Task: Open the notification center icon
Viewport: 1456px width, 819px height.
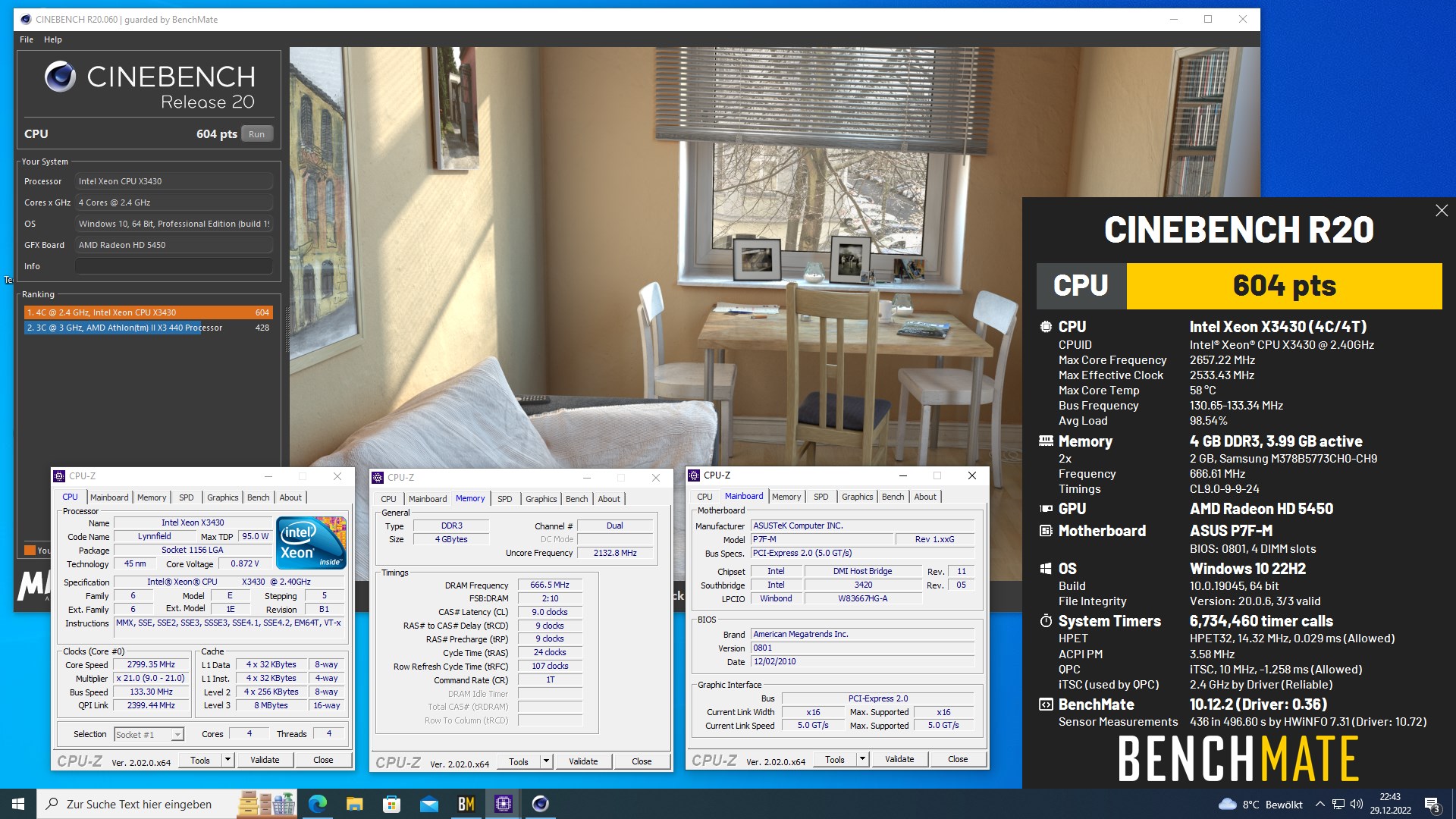Action: [1432, 805]
